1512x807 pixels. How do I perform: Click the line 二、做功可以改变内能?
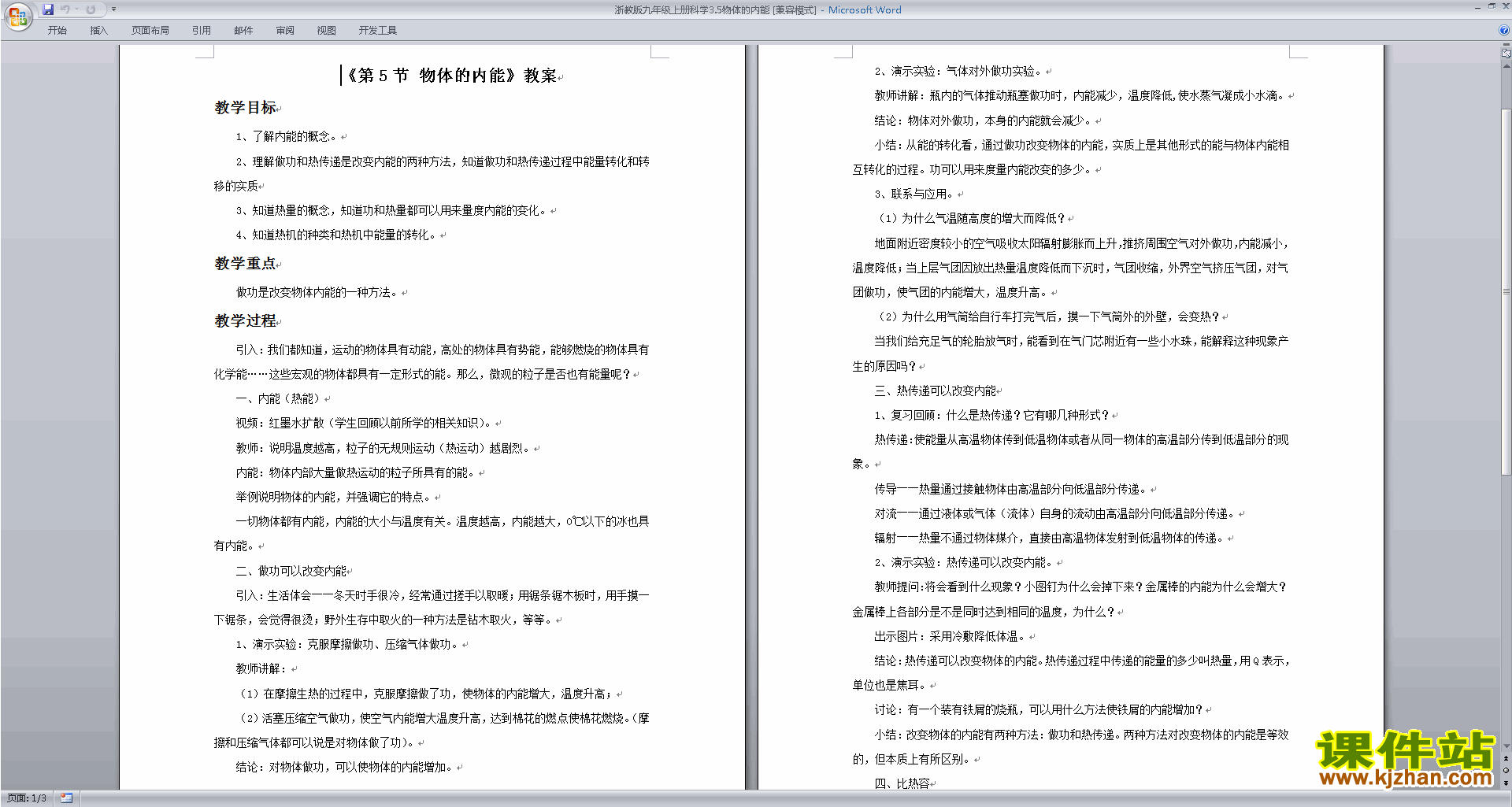coord(291,571)
